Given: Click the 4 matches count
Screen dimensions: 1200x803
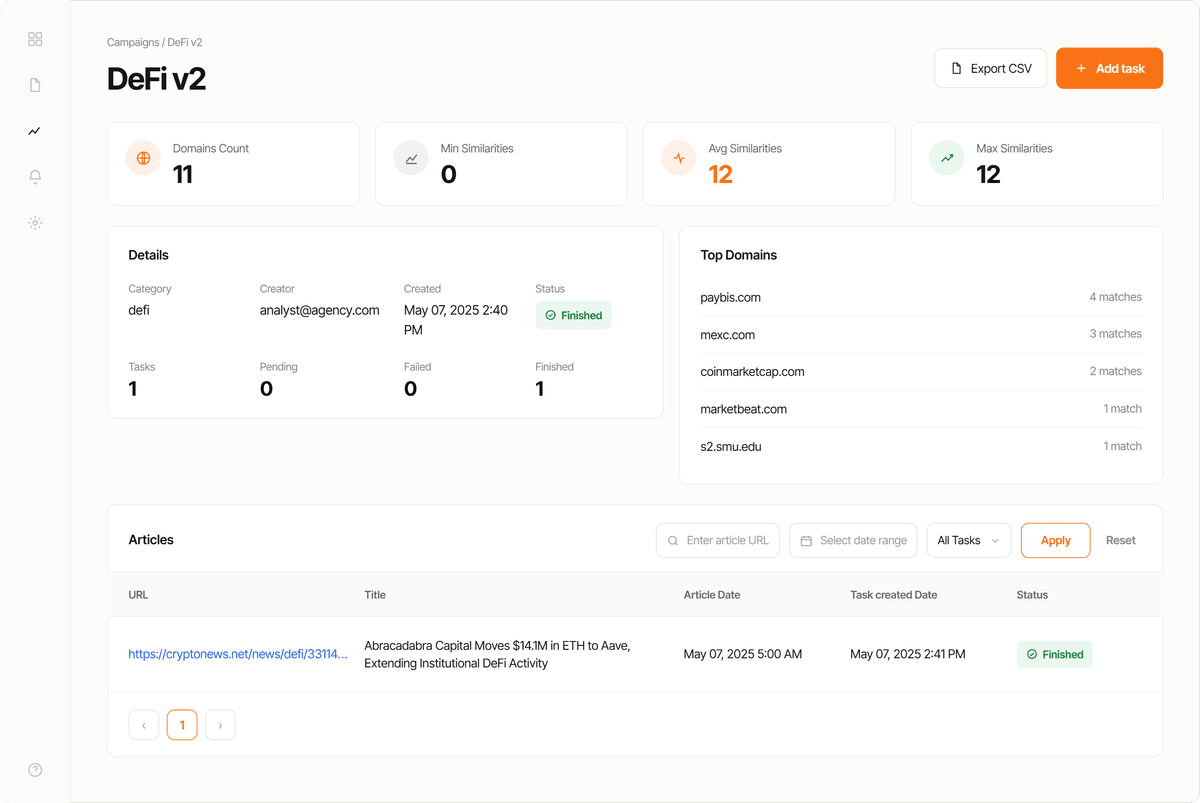Looking at the screenshot, I should pos(1115,297).
